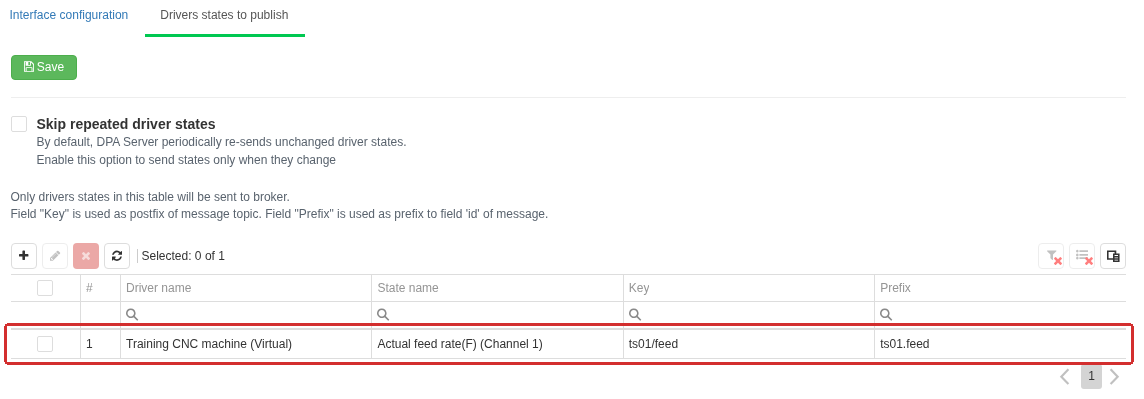Click the red delete X icon
Screen dimensions: 1144x399
(85, 256)
